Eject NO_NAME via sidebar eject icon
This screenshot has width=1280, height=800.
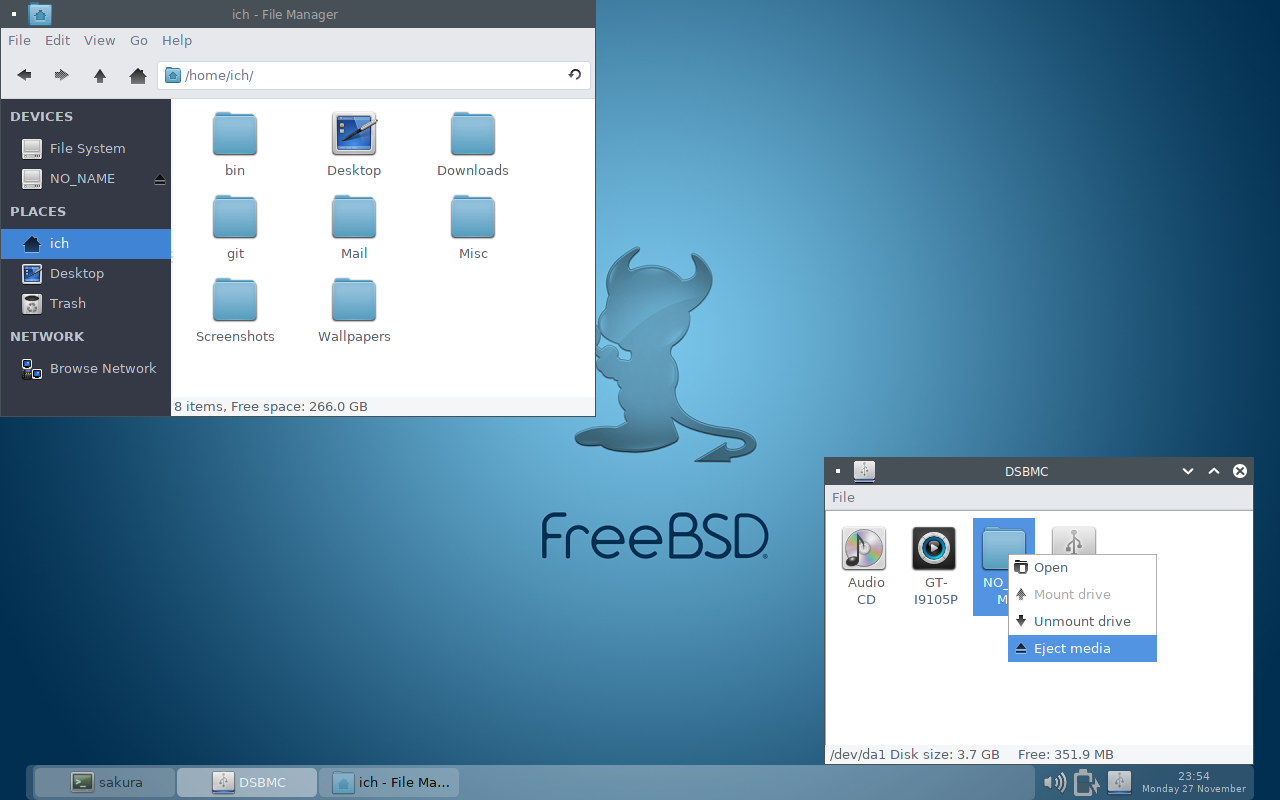160,179
